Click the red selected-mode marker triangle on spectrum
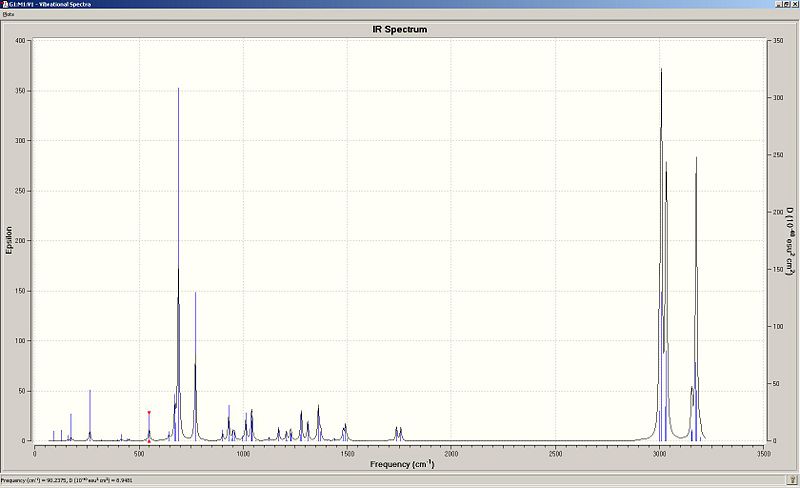Screen dimensions: 800x488 point(149,412)
